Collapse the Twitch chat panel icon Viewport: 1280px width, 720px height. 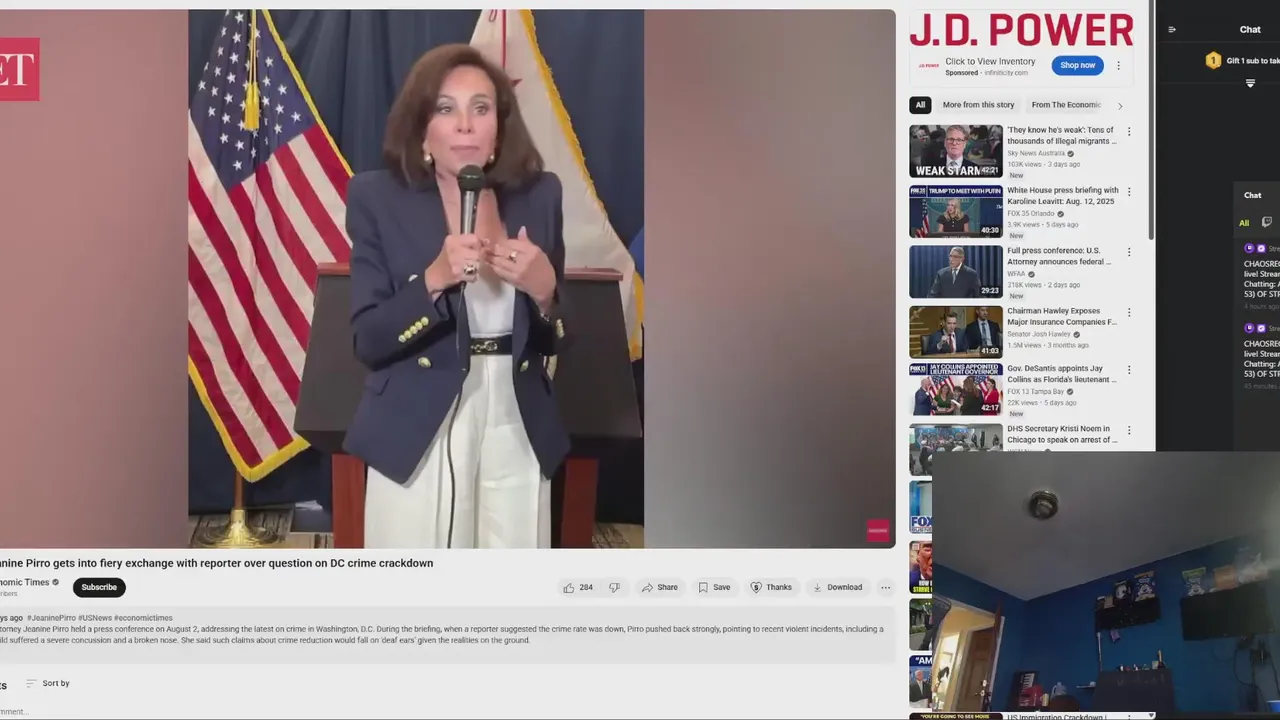pyautogui.click(x=1172, y=30)
